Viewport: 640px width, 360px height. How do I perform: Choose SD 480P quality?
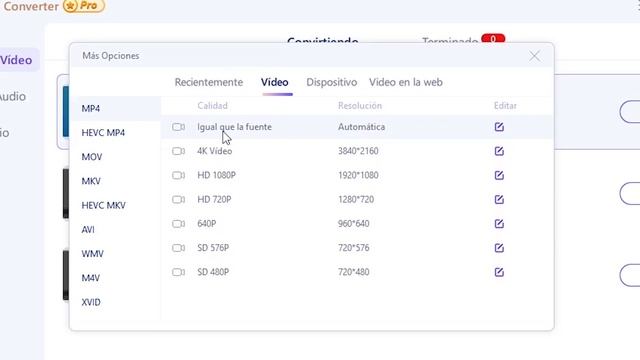click(213, 272)
